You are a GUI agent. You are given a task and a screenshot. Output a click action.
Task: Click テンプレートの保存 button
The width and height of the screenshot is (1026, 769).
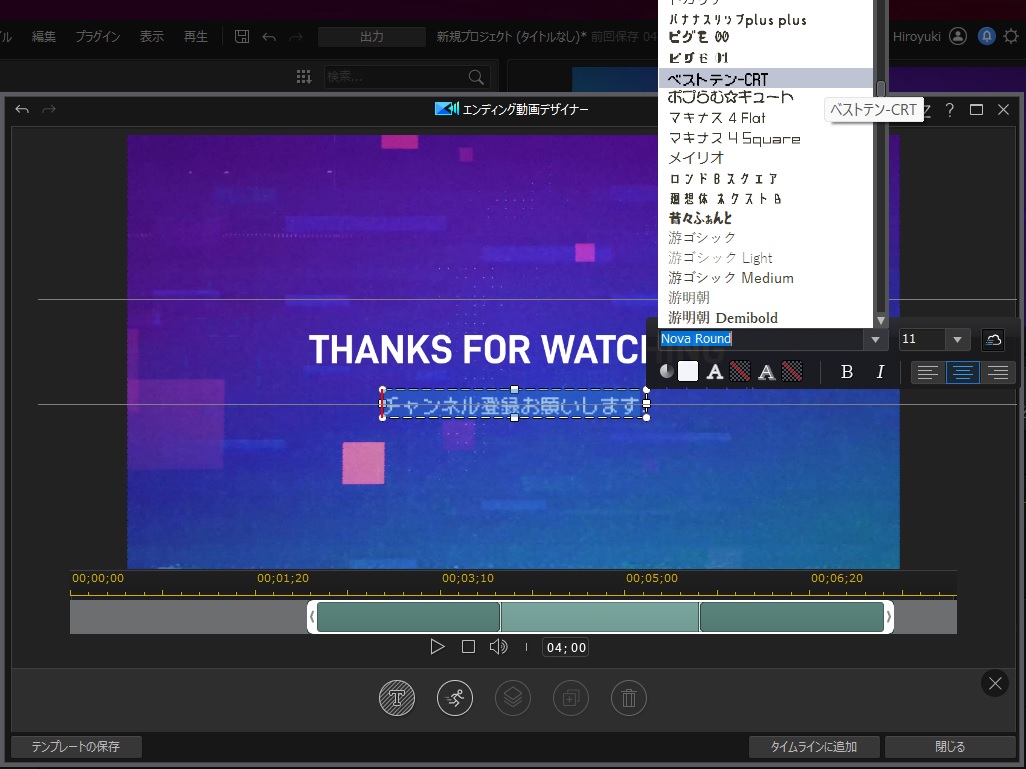point(76,747)
